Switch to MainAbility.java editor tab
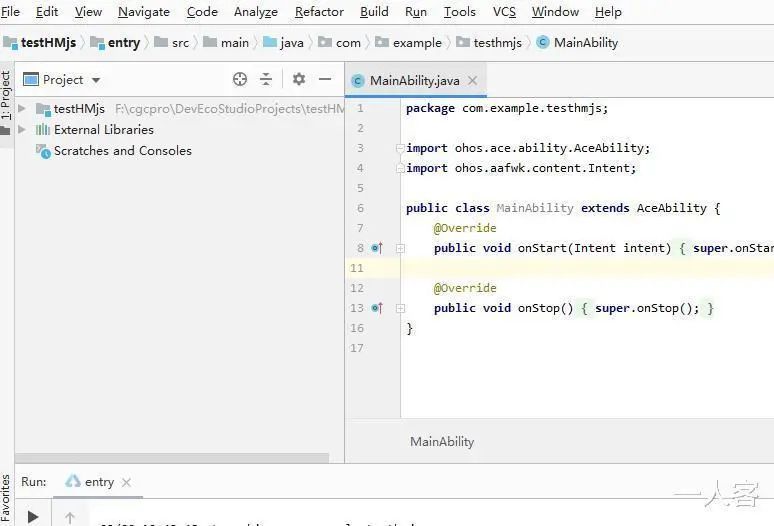This screenshot has height=526, width=774. [x=415, y=80]
